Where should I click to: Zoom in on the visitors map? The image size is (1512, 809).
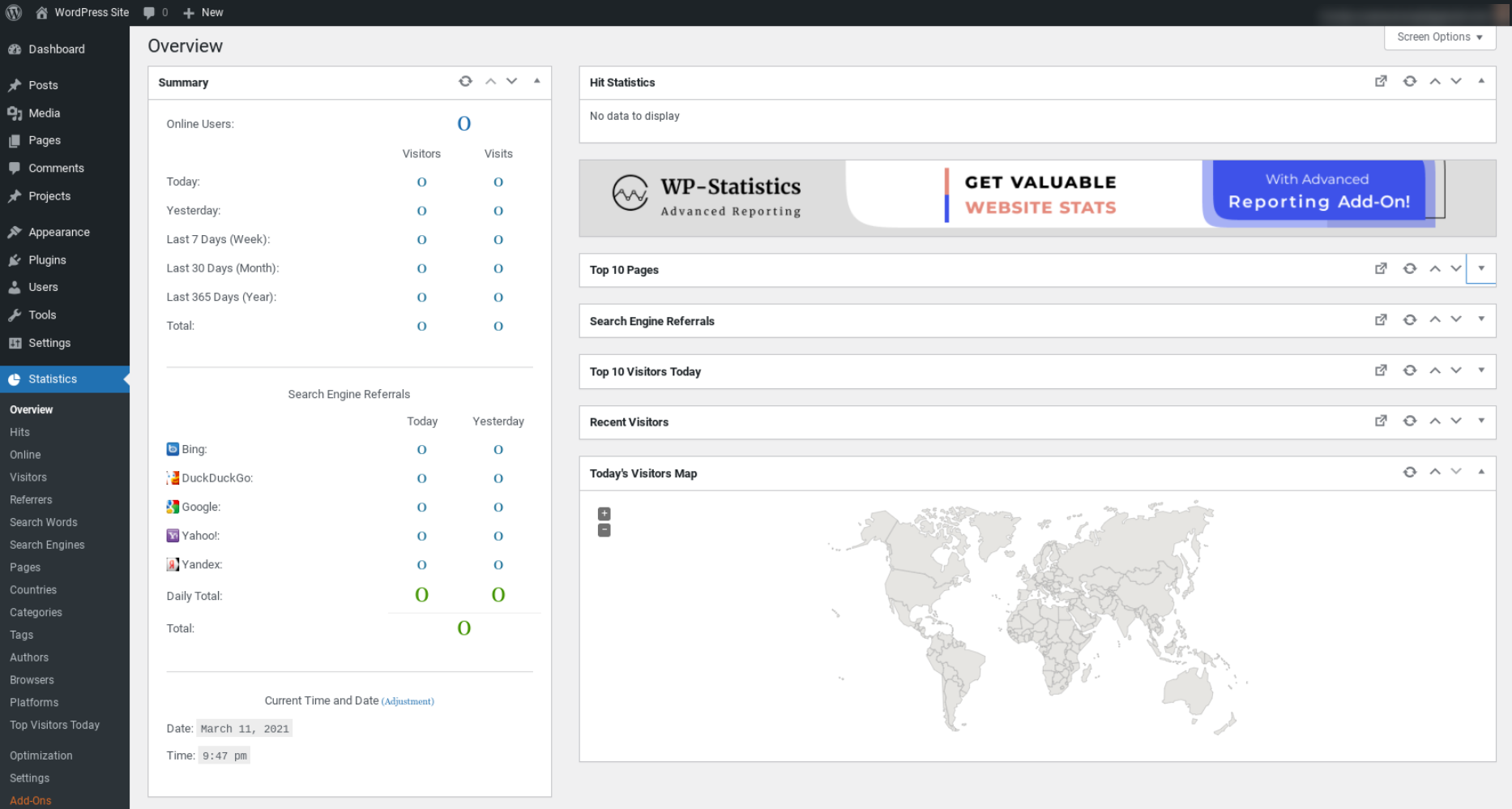pyautogui.click(x=604, y=514)
